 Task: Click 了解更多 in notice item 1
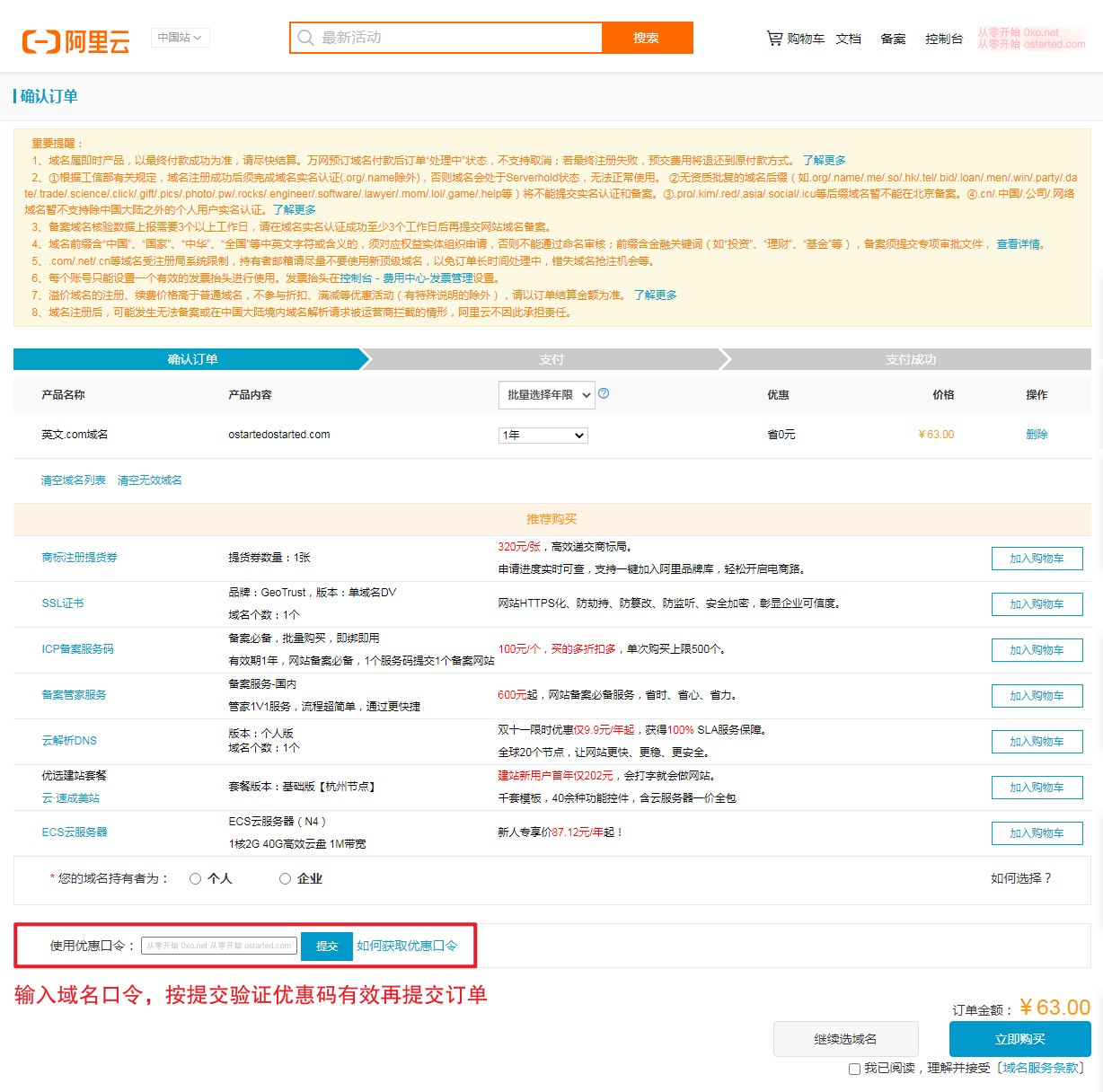pos(824,161)
